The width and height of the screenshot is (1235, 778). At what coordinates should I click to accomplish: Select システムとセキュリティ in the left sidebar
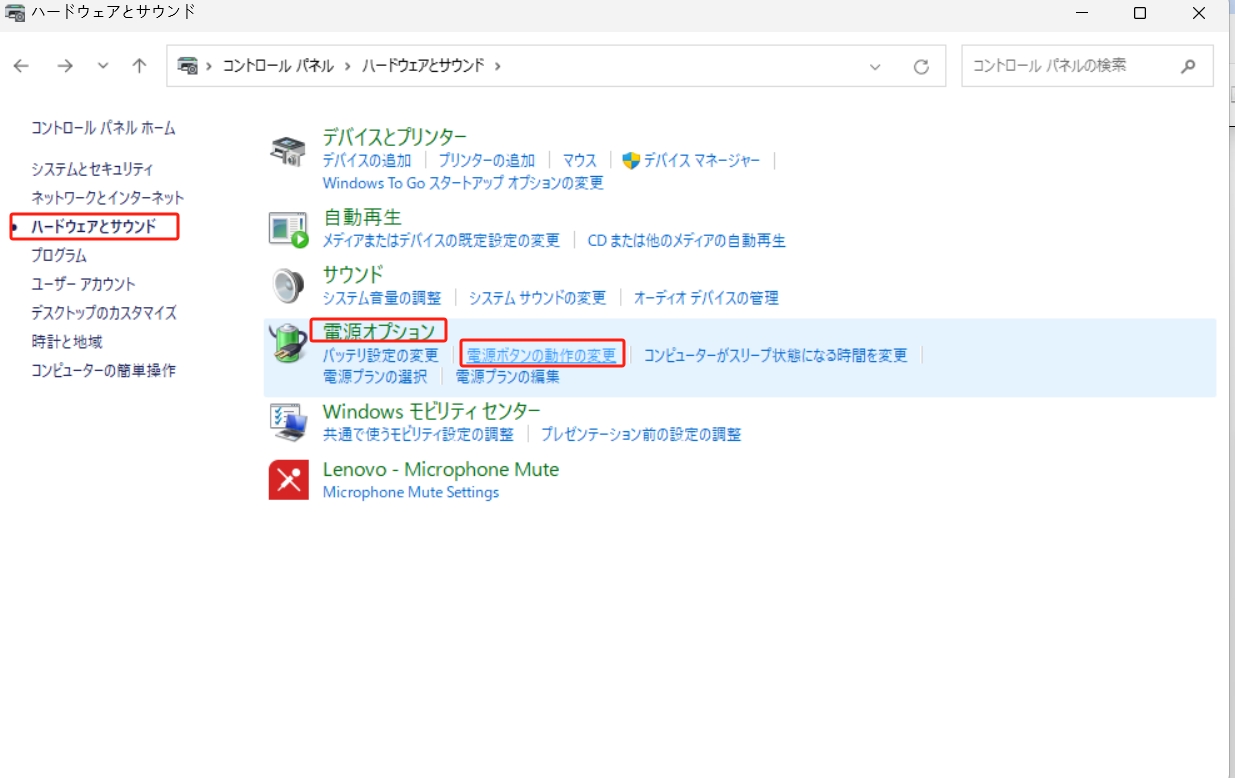92,169
